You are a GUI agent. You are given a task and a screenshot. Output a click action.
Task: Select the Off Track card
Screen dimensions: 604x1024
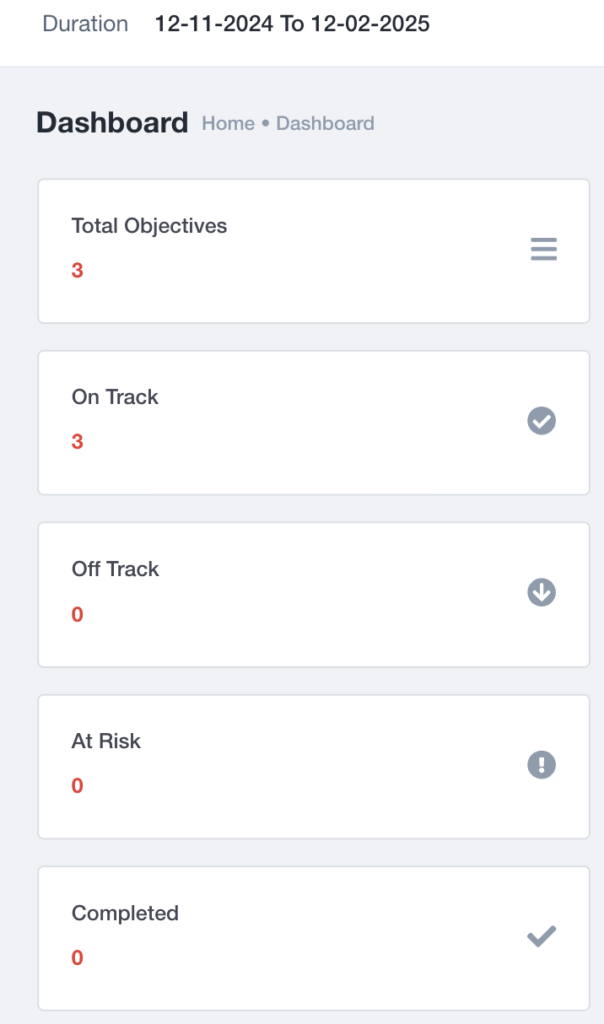click(313, 594)
